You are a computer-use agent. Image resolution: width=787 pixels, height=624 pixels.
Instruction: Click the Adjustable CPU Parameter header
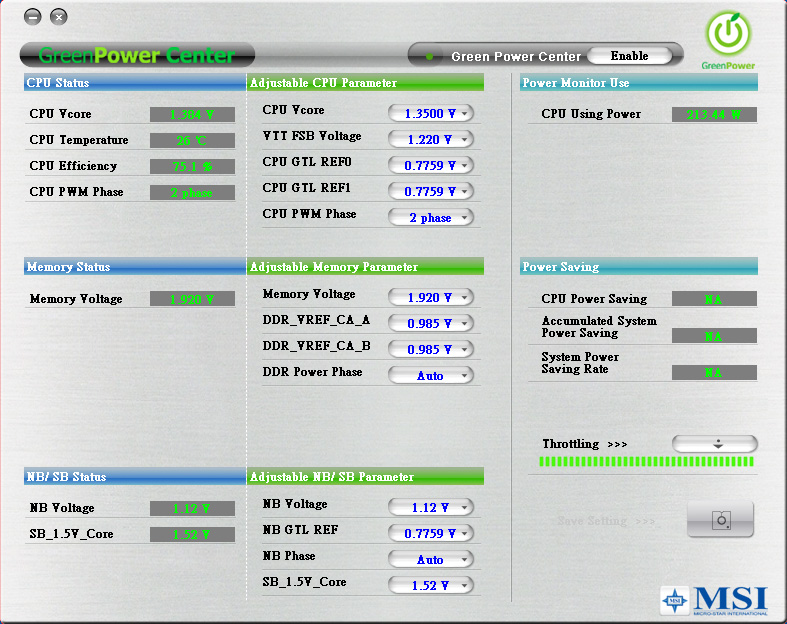tap(365, 82)
